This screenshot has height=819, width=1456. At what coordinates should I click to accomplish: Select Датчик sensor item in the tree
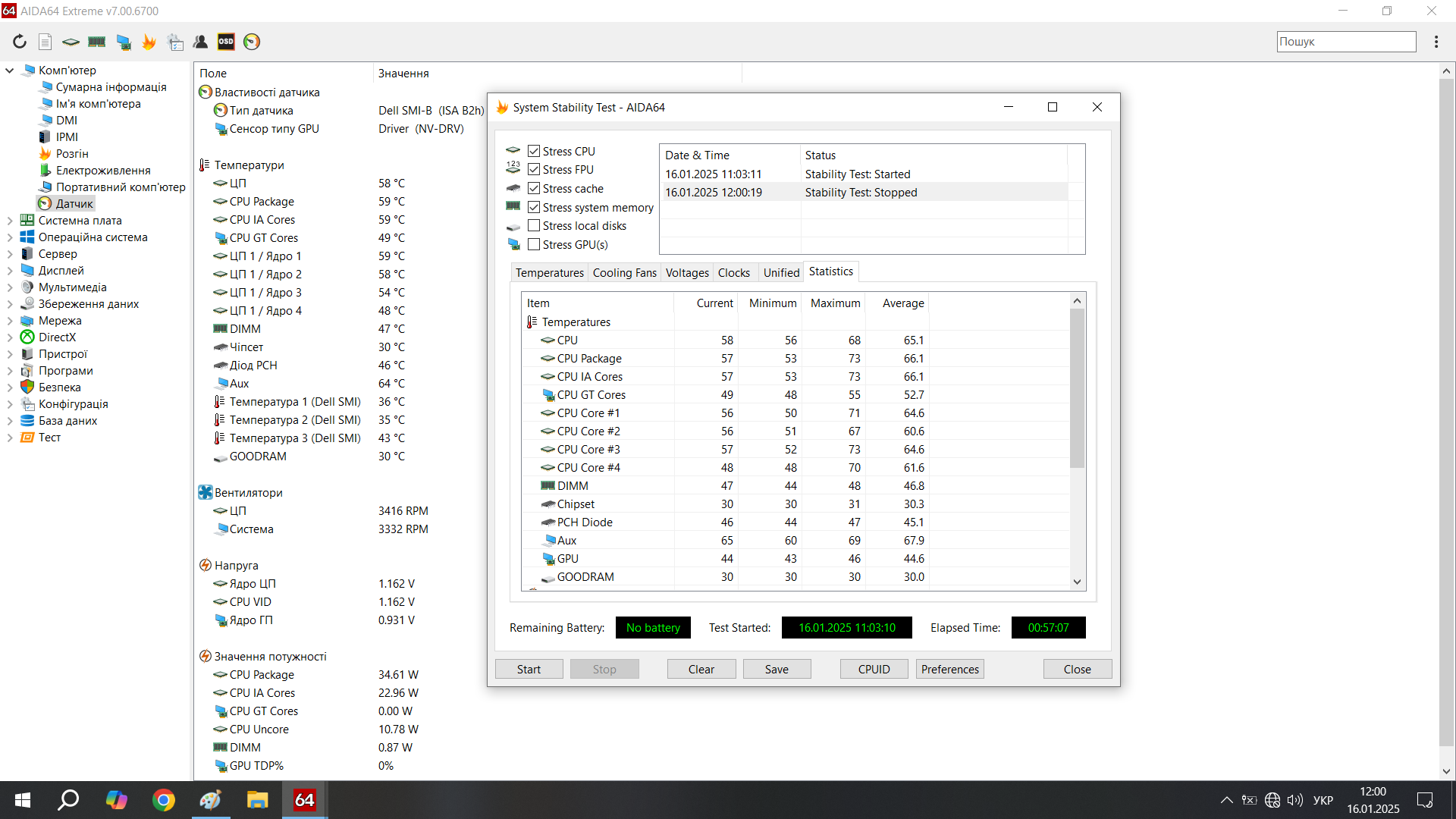click(x=74, y=203)
